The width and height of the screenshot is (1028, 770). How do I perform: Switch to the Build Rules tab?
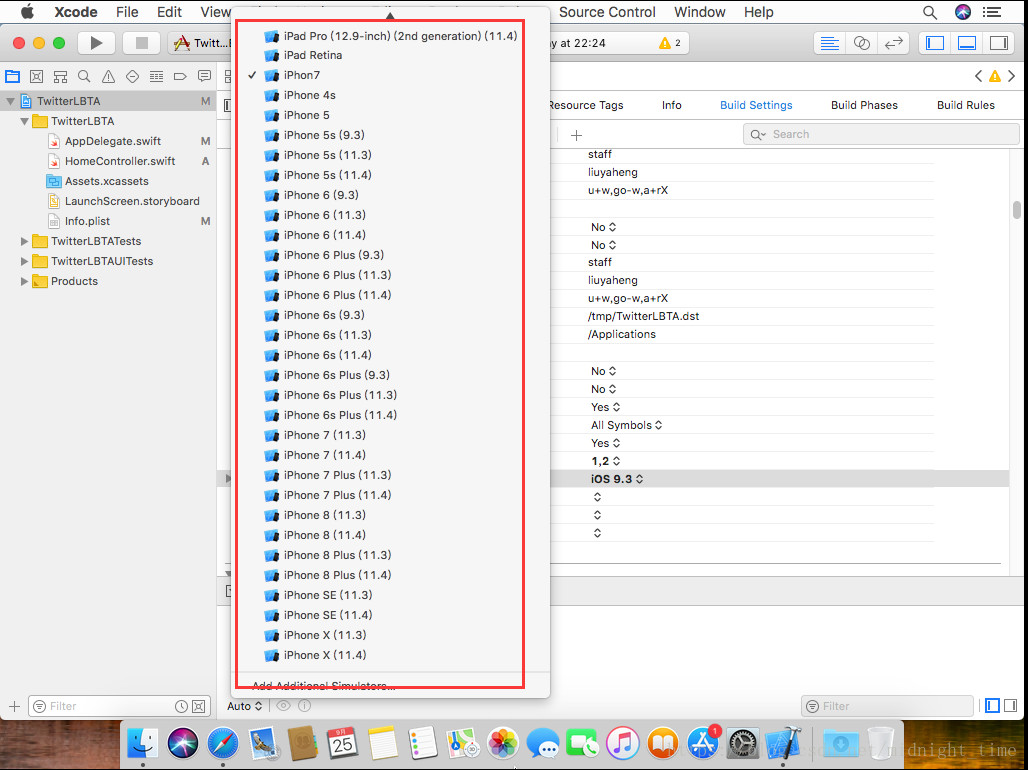coord(966,105)
